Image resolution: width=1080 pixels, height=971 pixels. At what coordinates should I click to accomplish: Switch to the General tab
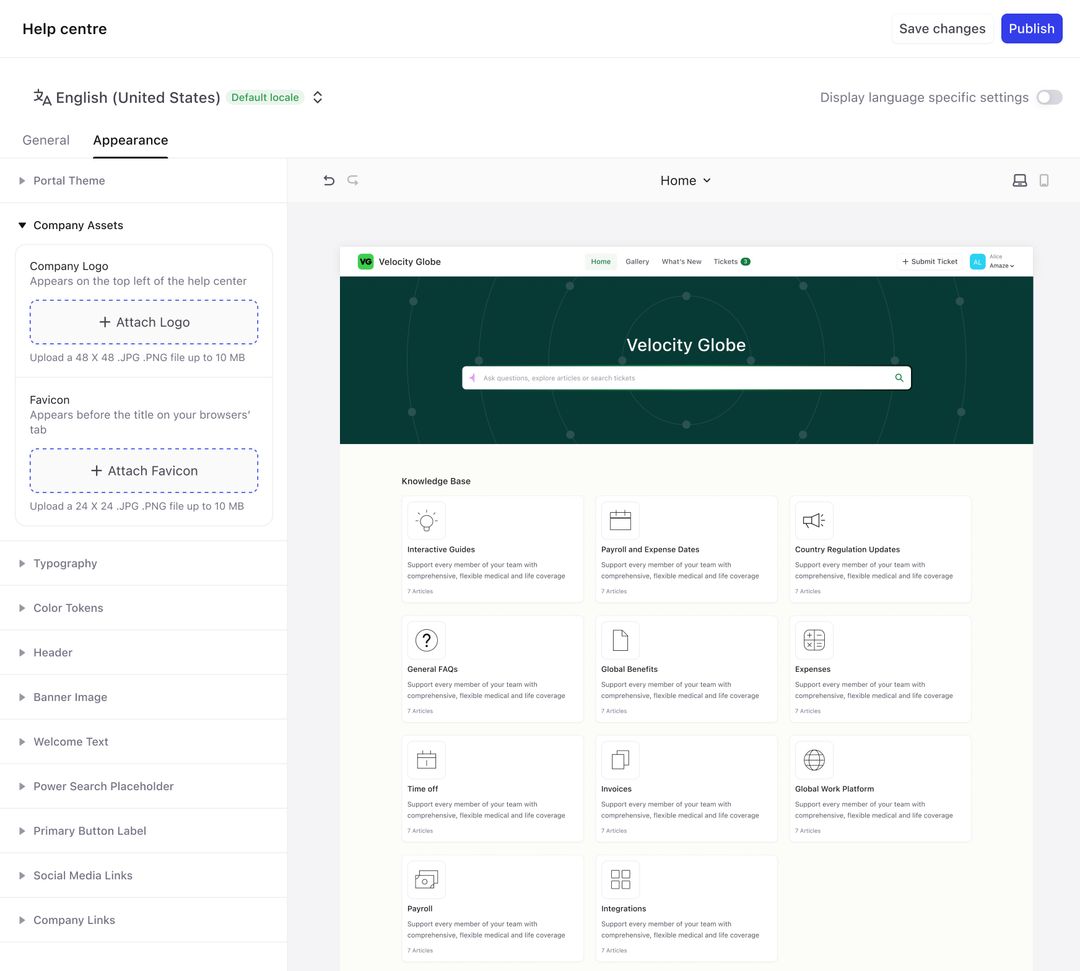tap(45, 140)
